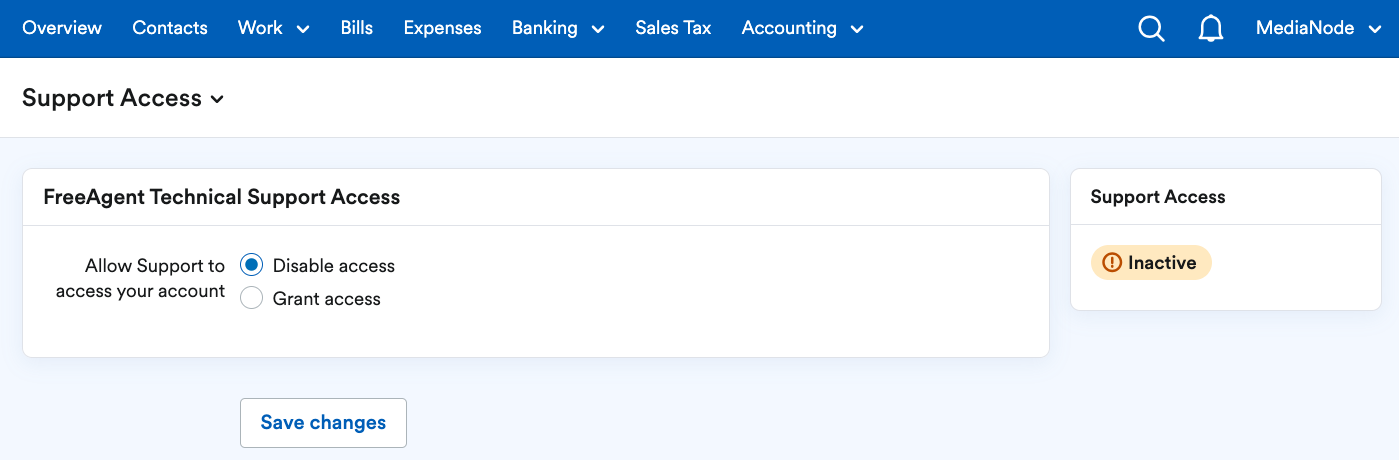Open the MediaNode account dropdown
This screenshot has height=460, width=1399.
(1318, 28)
